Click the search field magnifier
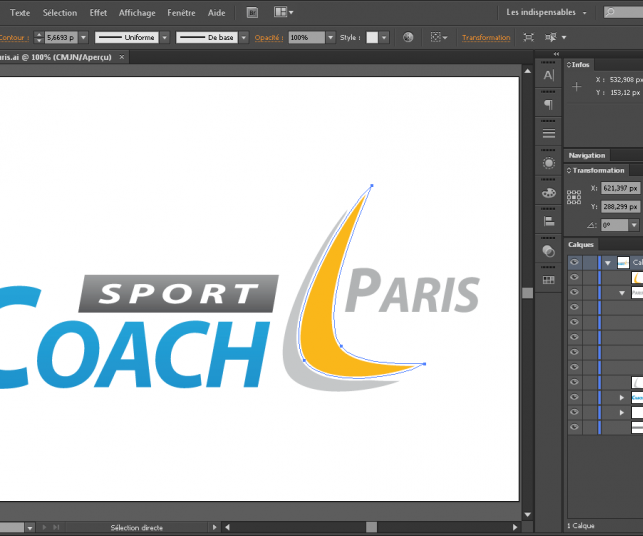This screenshot has width=643, height=536. [610, 12]
